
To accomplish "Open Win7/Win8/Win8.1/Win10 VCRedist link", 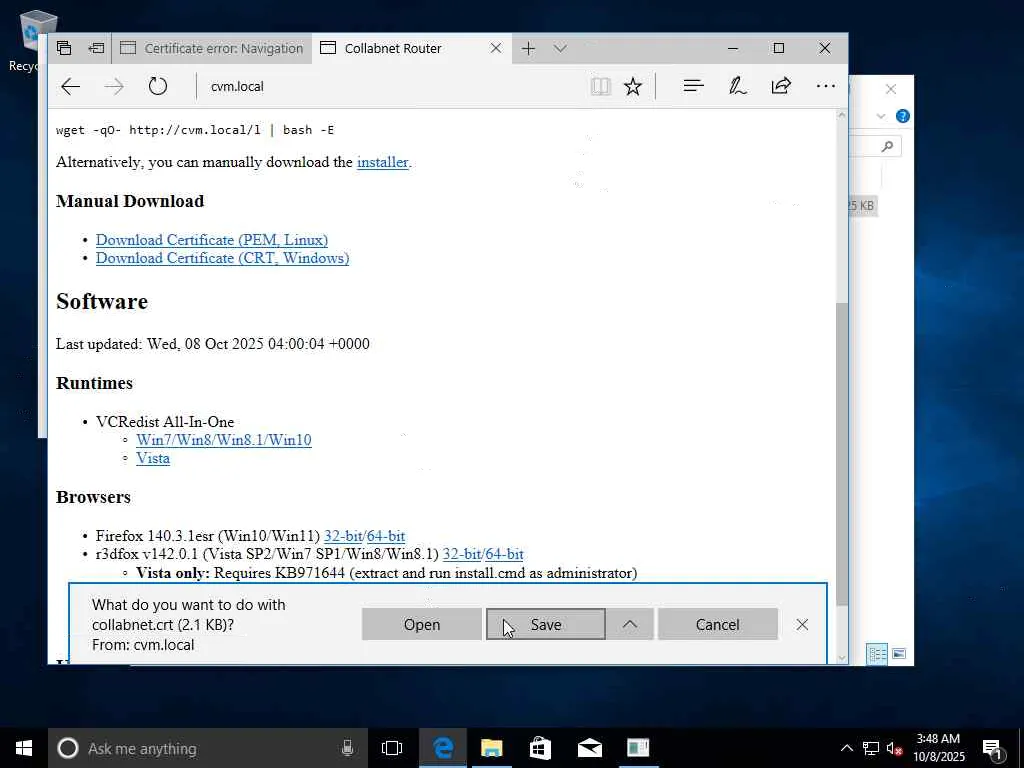I will tap(223, 440).
